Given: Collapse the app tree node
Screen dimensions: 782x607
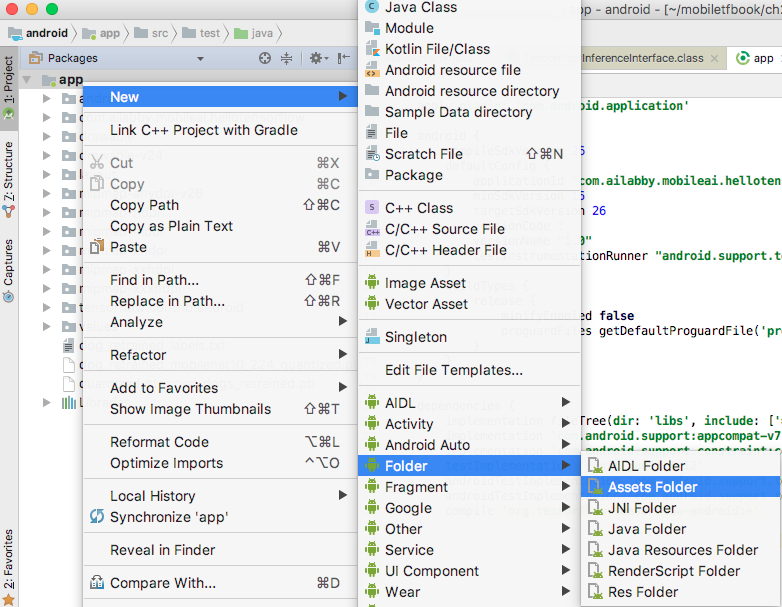Looking at the screenshot, I should (x=27, y=80).
